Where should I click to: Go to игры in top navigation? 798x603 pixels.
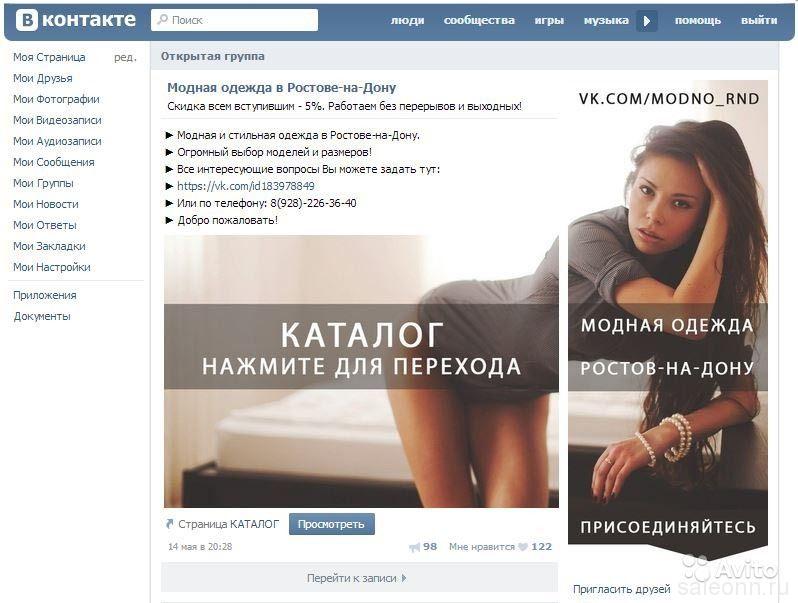(549, 20)
